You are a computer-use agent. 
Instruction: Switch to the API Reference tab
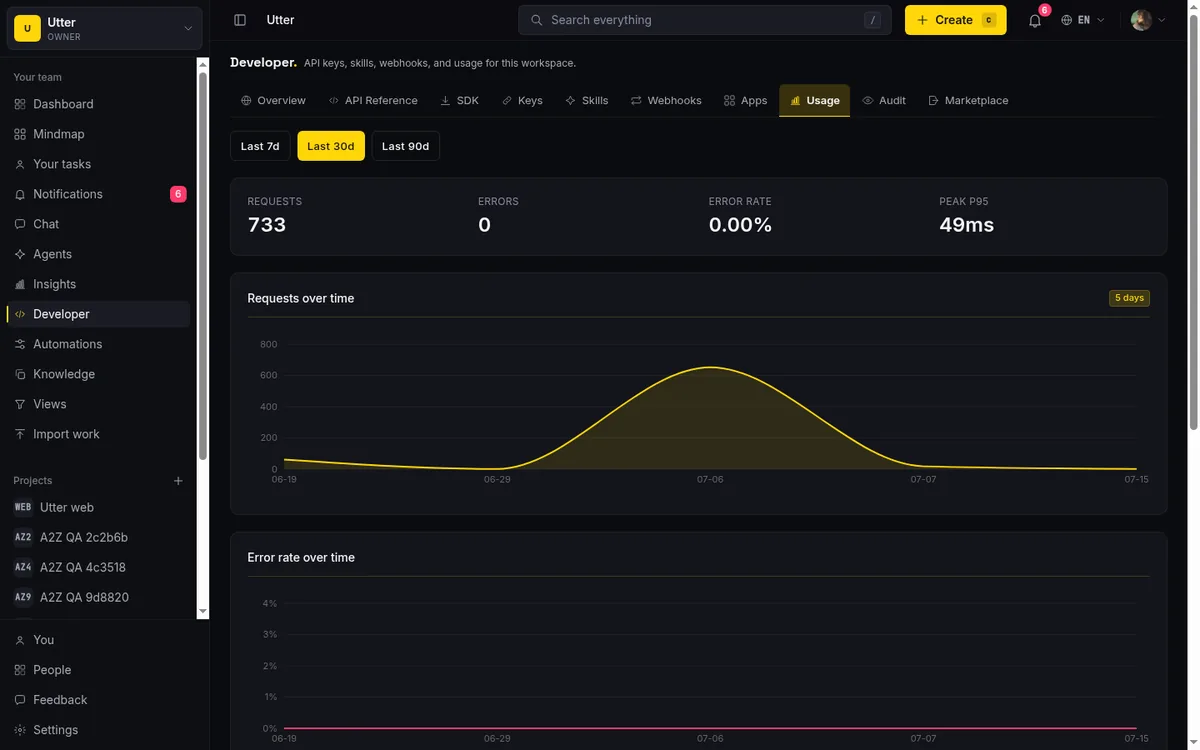(373, 100)
